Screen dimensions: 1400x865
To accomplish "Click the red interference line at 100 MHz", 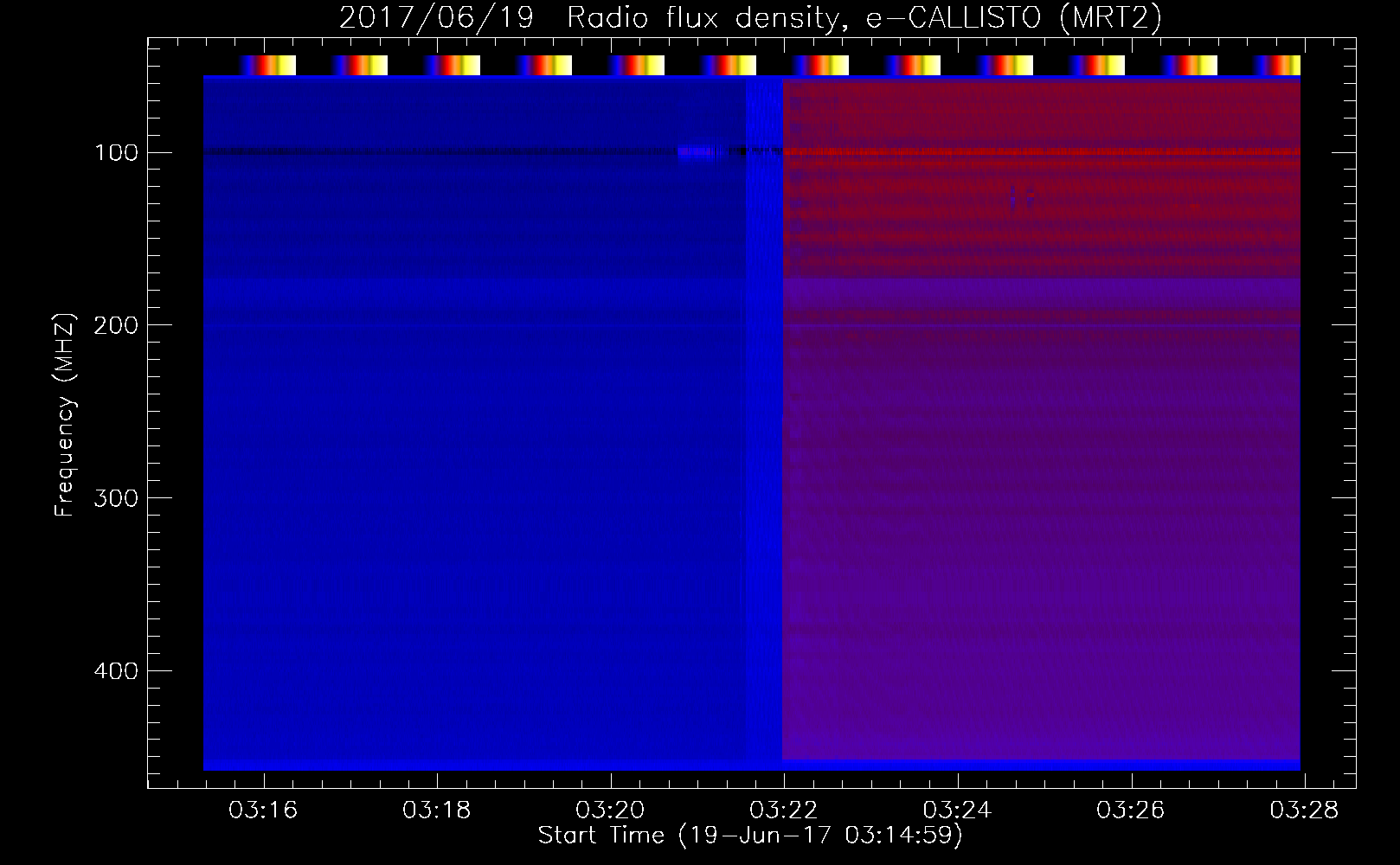I will click(1042, 152).
